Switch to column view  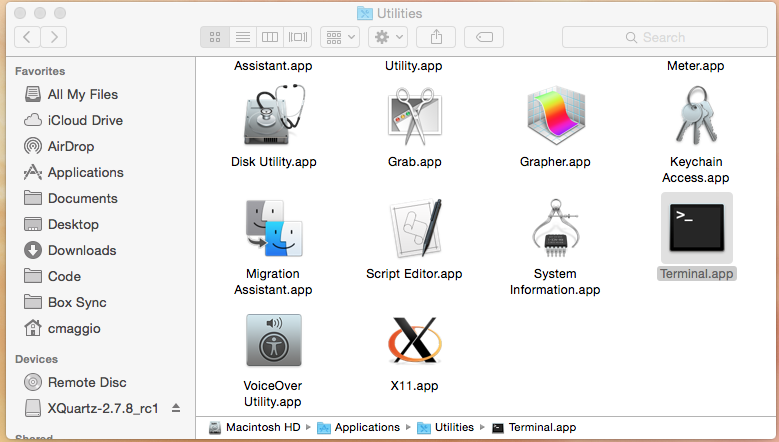pos(270,37)
